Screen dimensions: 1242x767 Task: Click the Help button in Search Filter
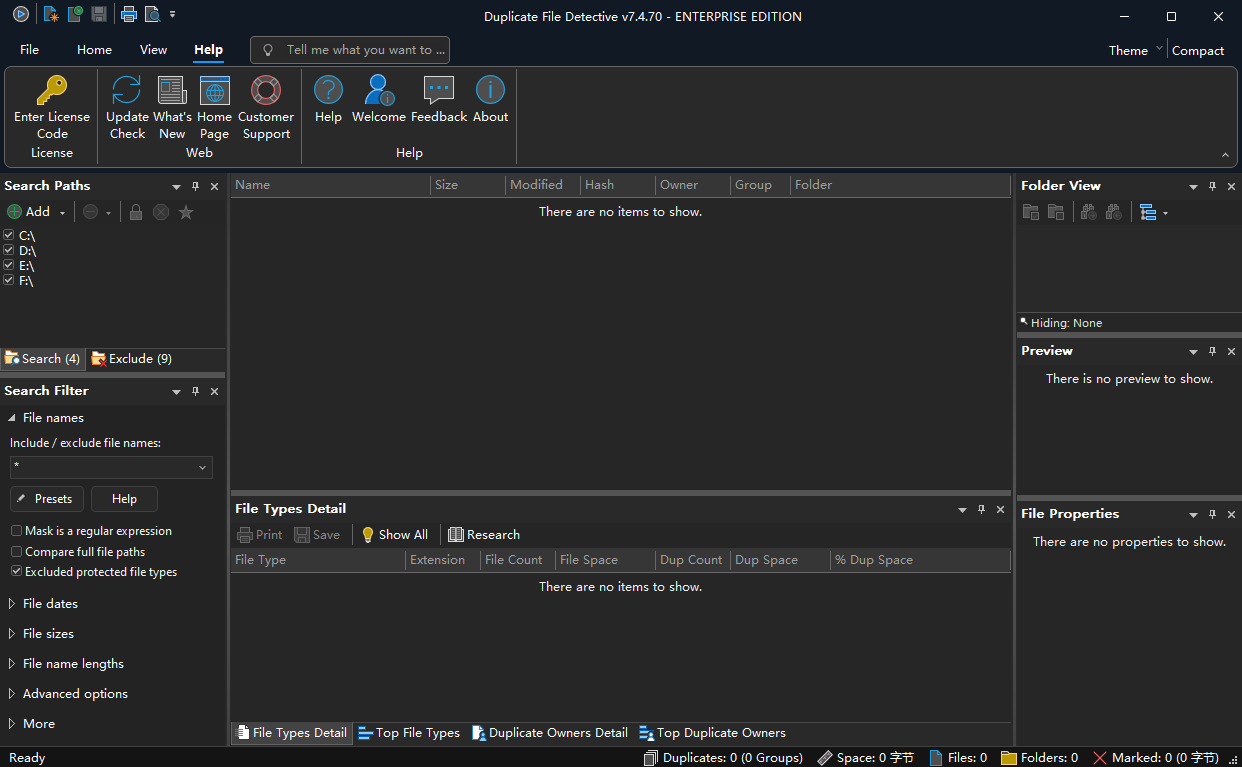click(x=124, y=499)
